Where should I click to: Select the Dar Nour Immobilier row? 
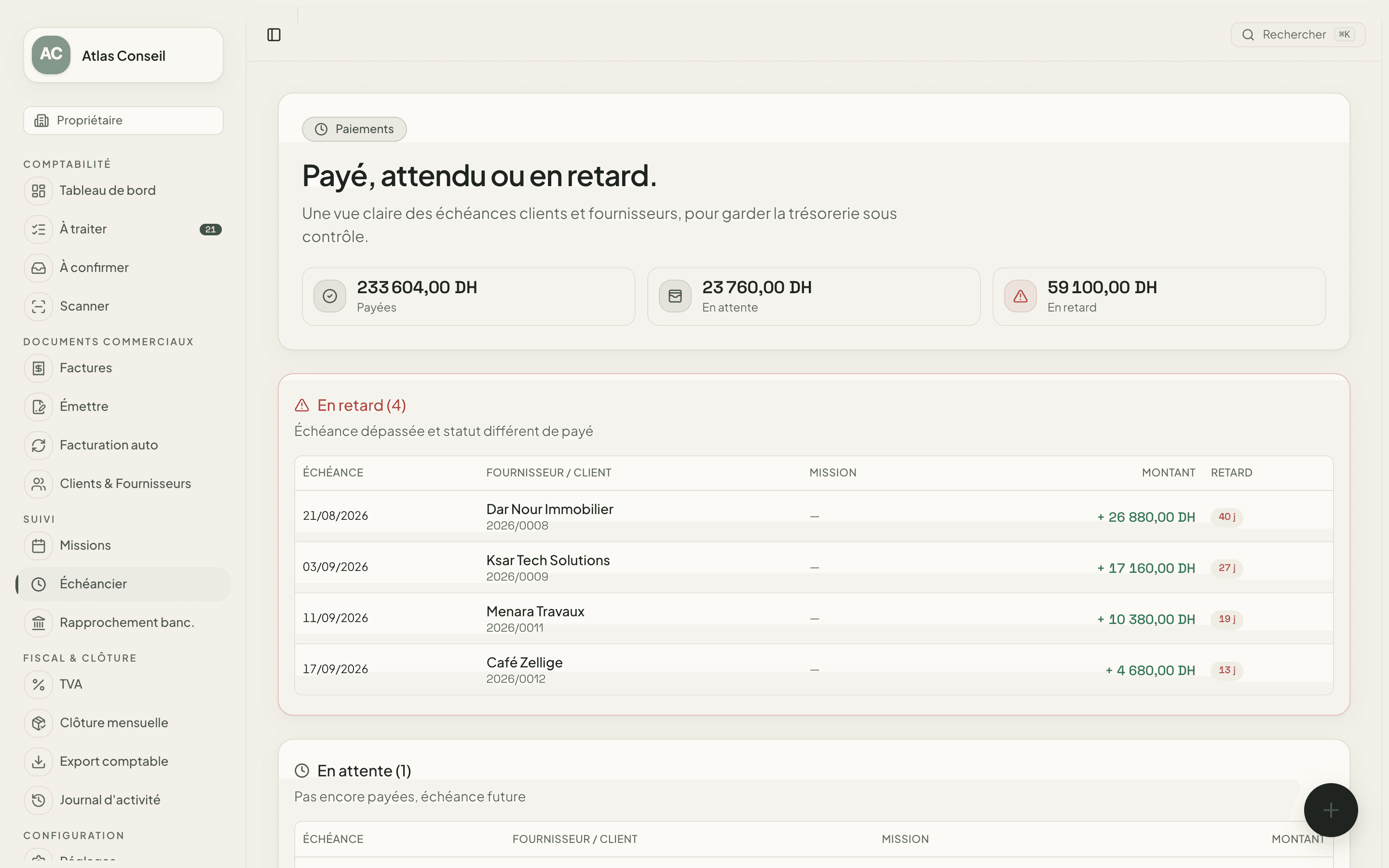[814, 516]
